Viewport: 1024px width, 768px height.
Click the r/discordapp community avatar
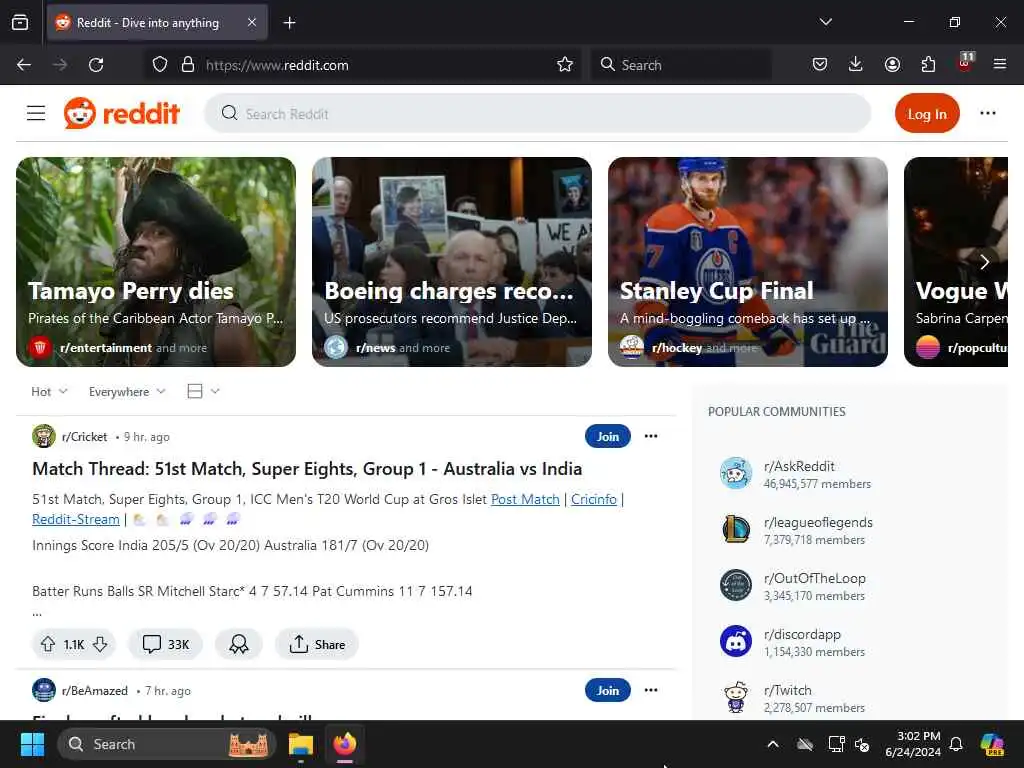tap(736, 641)
